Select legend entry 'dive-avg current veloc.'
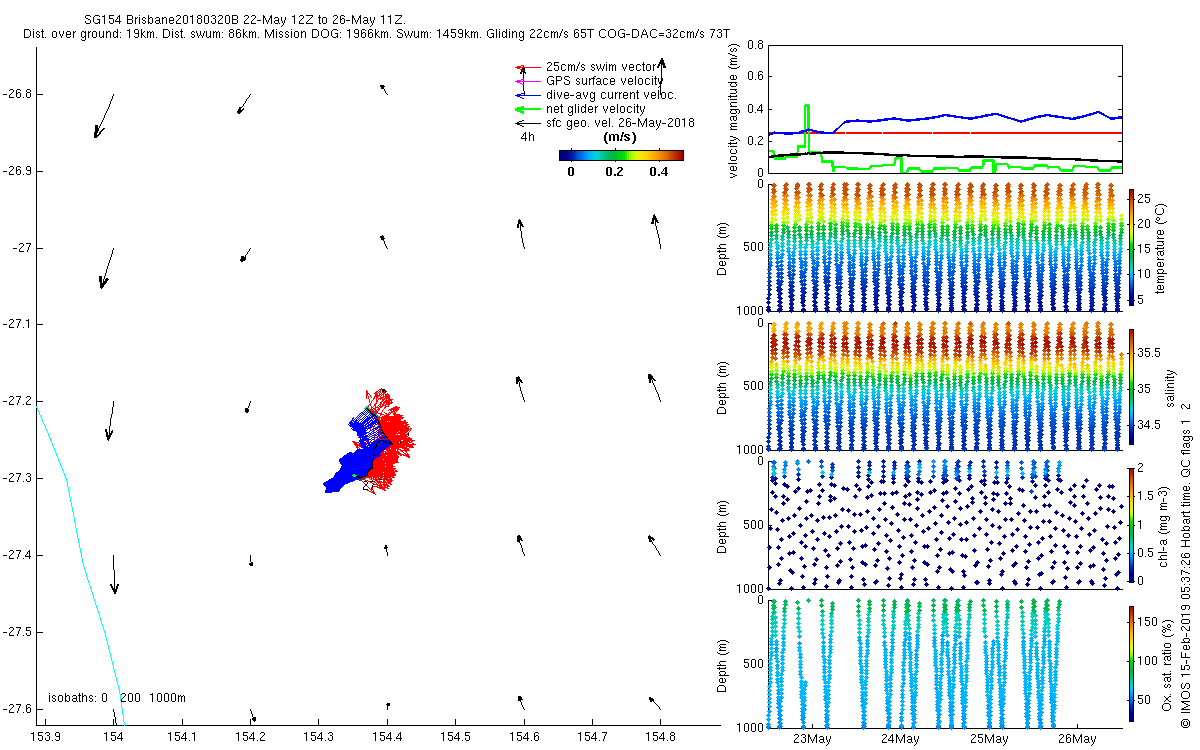Viewport: 1200px width, 750px height. point(611,95)
